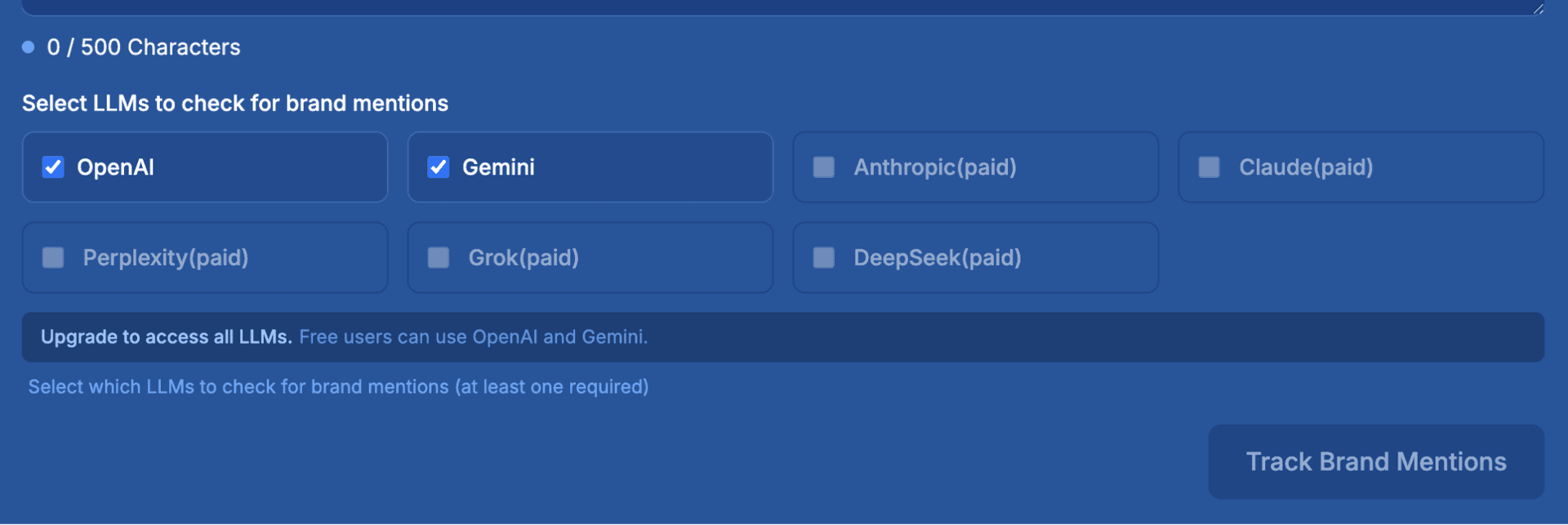Click the DeepSeek(paid) label text
This screenshot has height=525, width=1568.
(x=937, y=258)
